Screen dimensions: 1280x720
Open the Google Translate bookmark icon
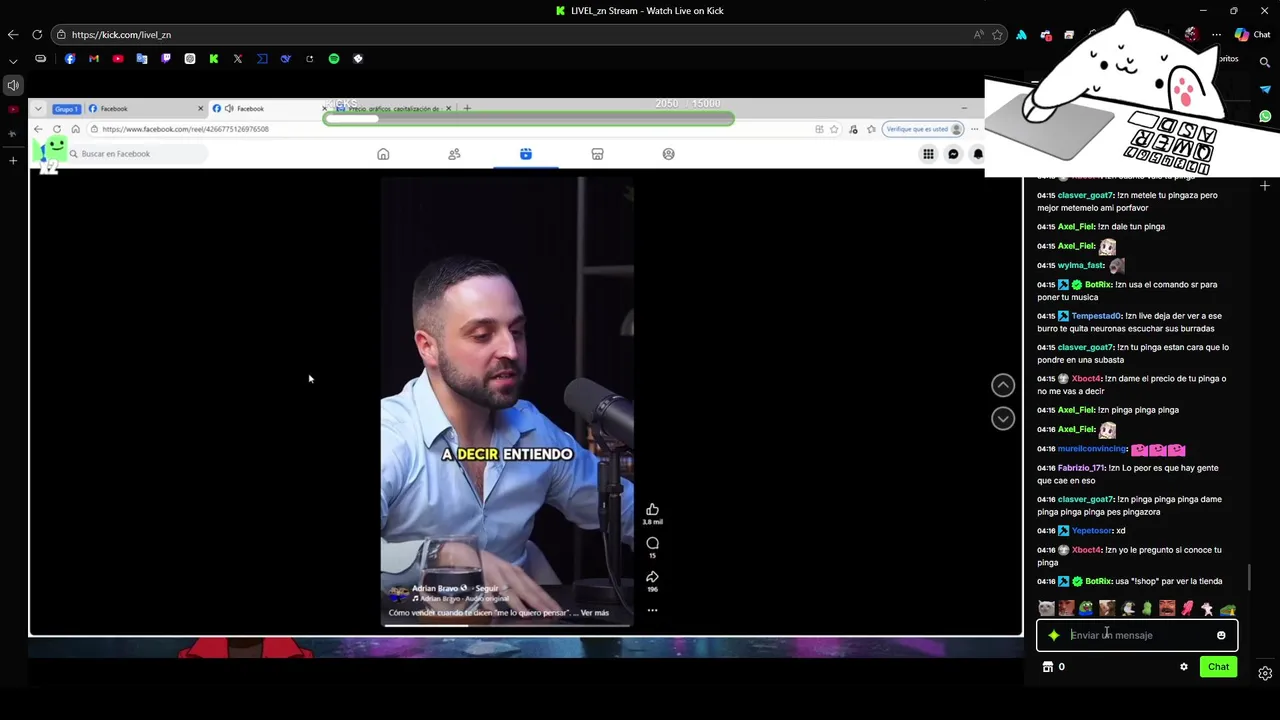(142, 59)
